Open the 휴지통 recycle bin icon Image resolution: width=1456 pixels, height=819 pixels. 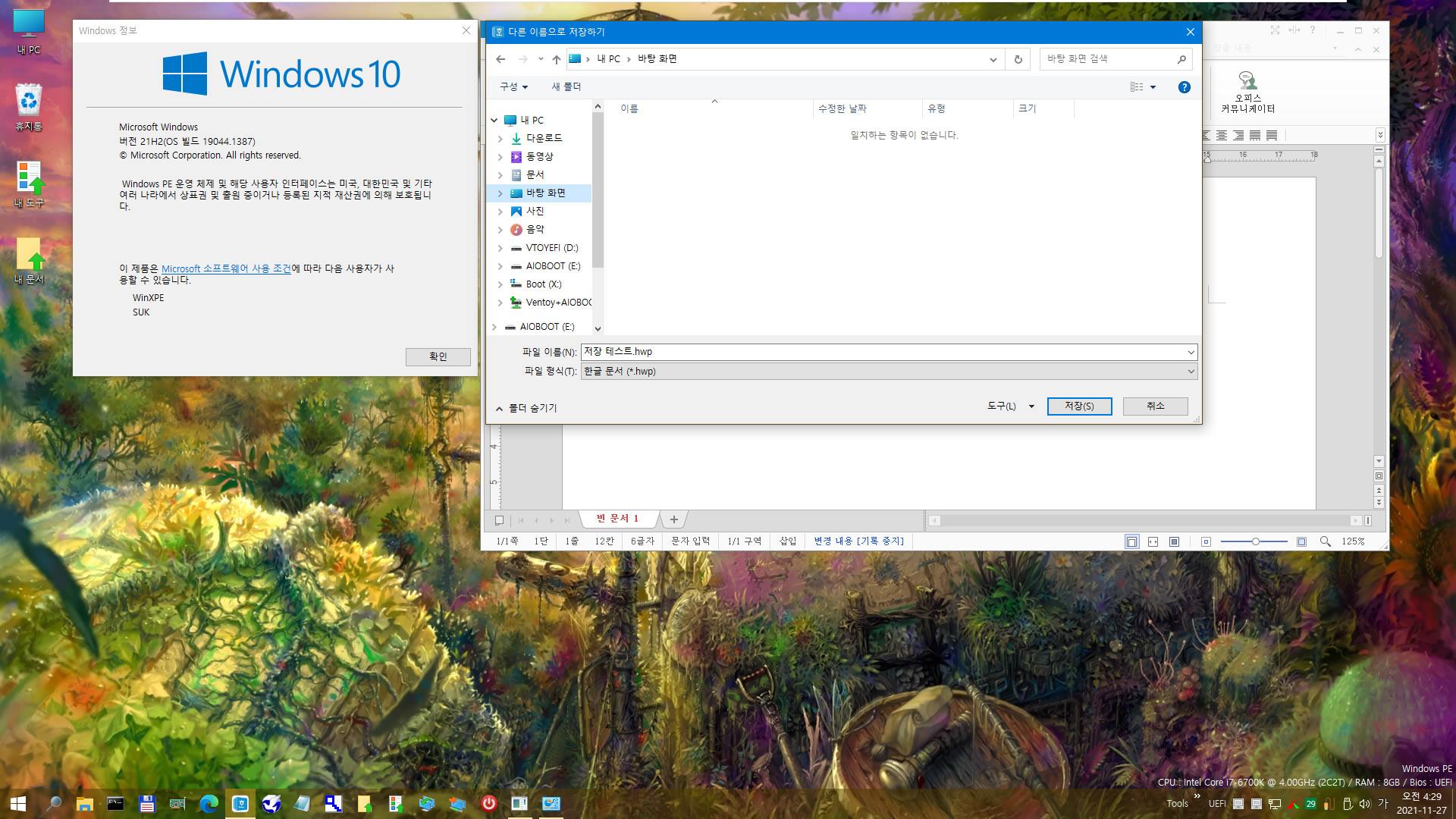coord(29,107)
